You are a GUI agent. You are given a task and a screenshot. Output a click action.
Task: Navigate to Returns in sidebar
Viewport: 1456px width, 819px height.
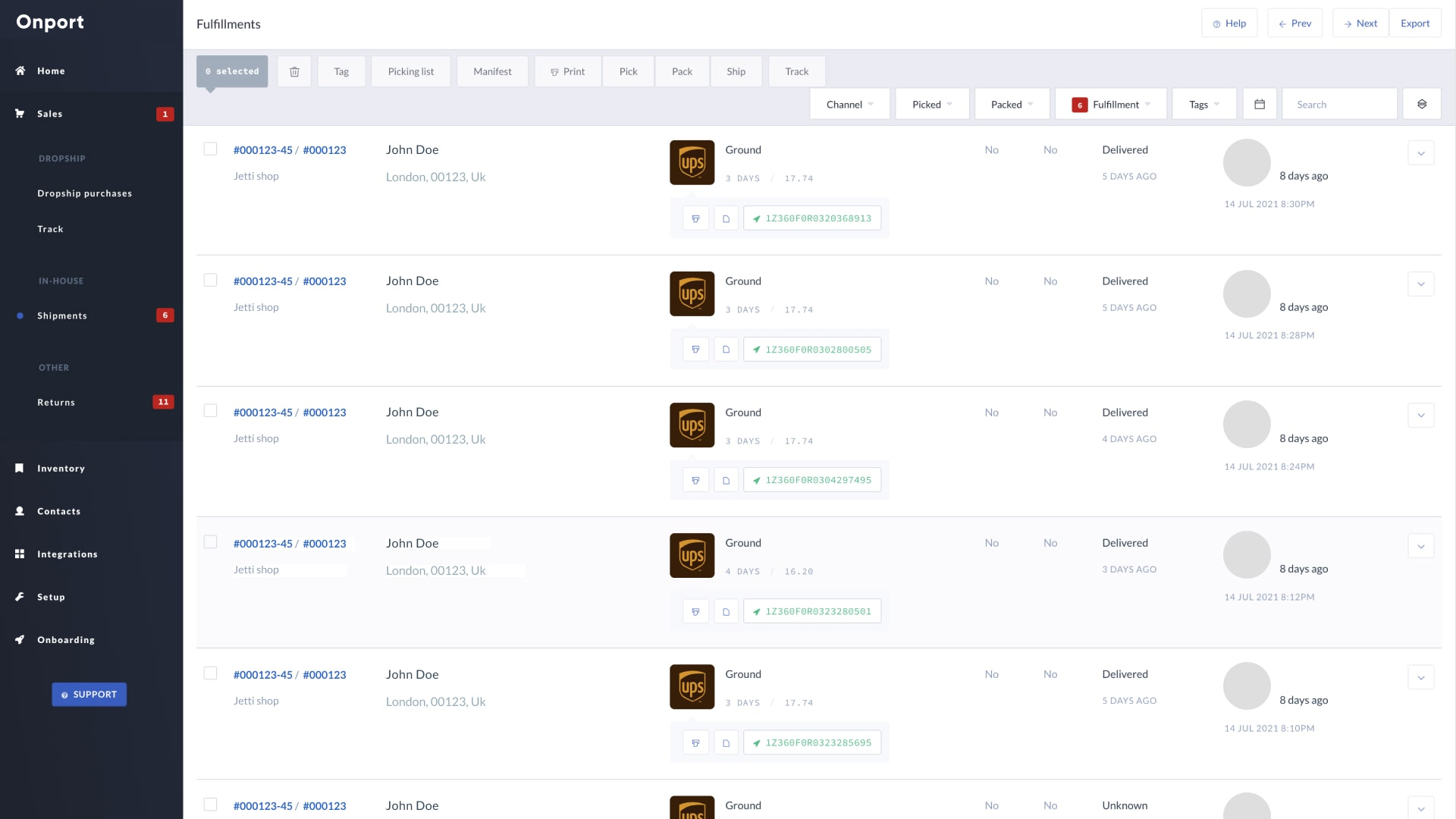click(56, 402)
